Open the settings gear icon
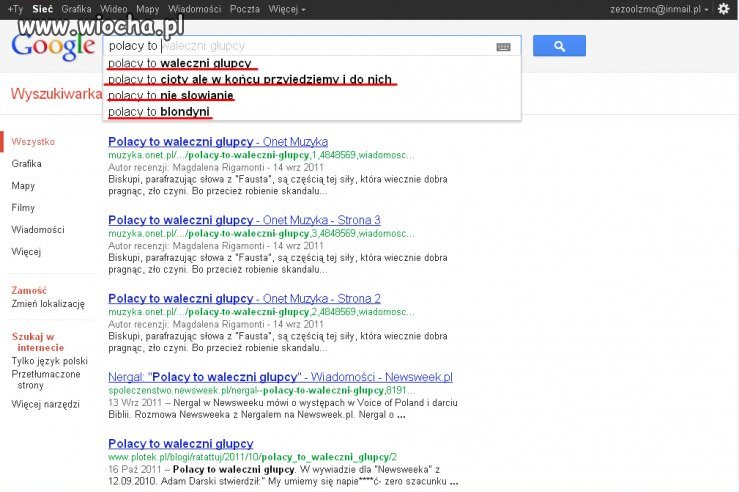The image size is (739, 492). pos(723,8)
